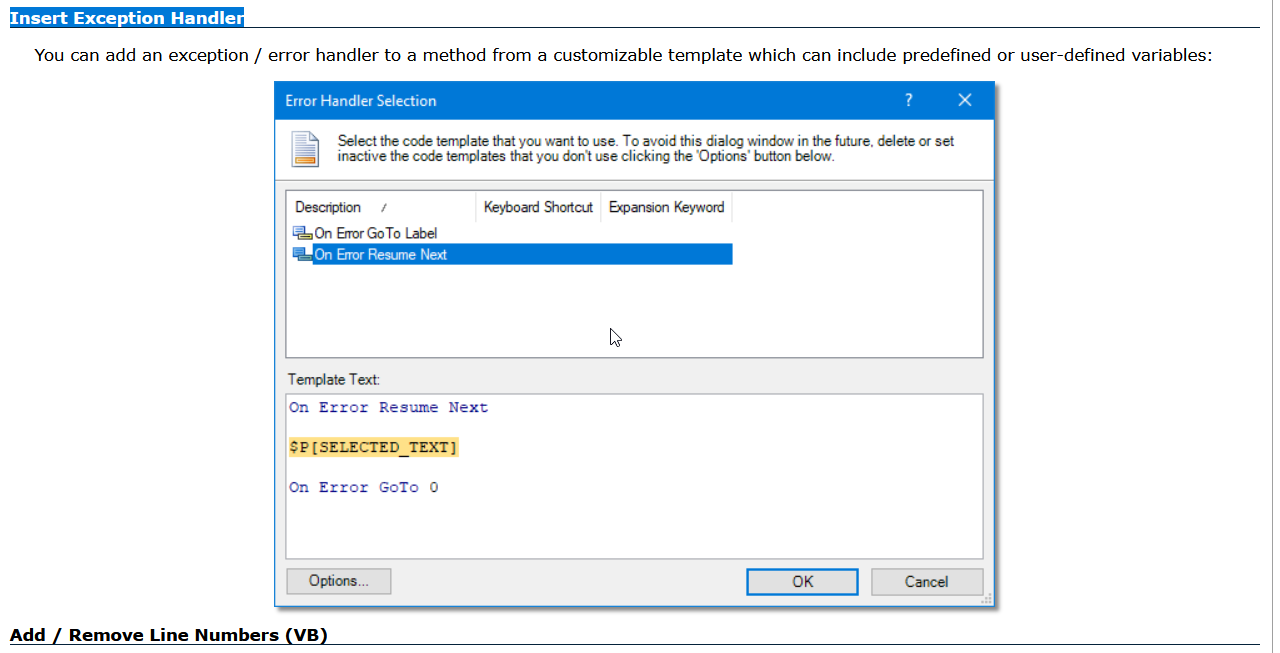Click the highlighted $P[SELECTED_TEXT] placeholder
This screenshot has height=653, width=1280.
[373, 447]
